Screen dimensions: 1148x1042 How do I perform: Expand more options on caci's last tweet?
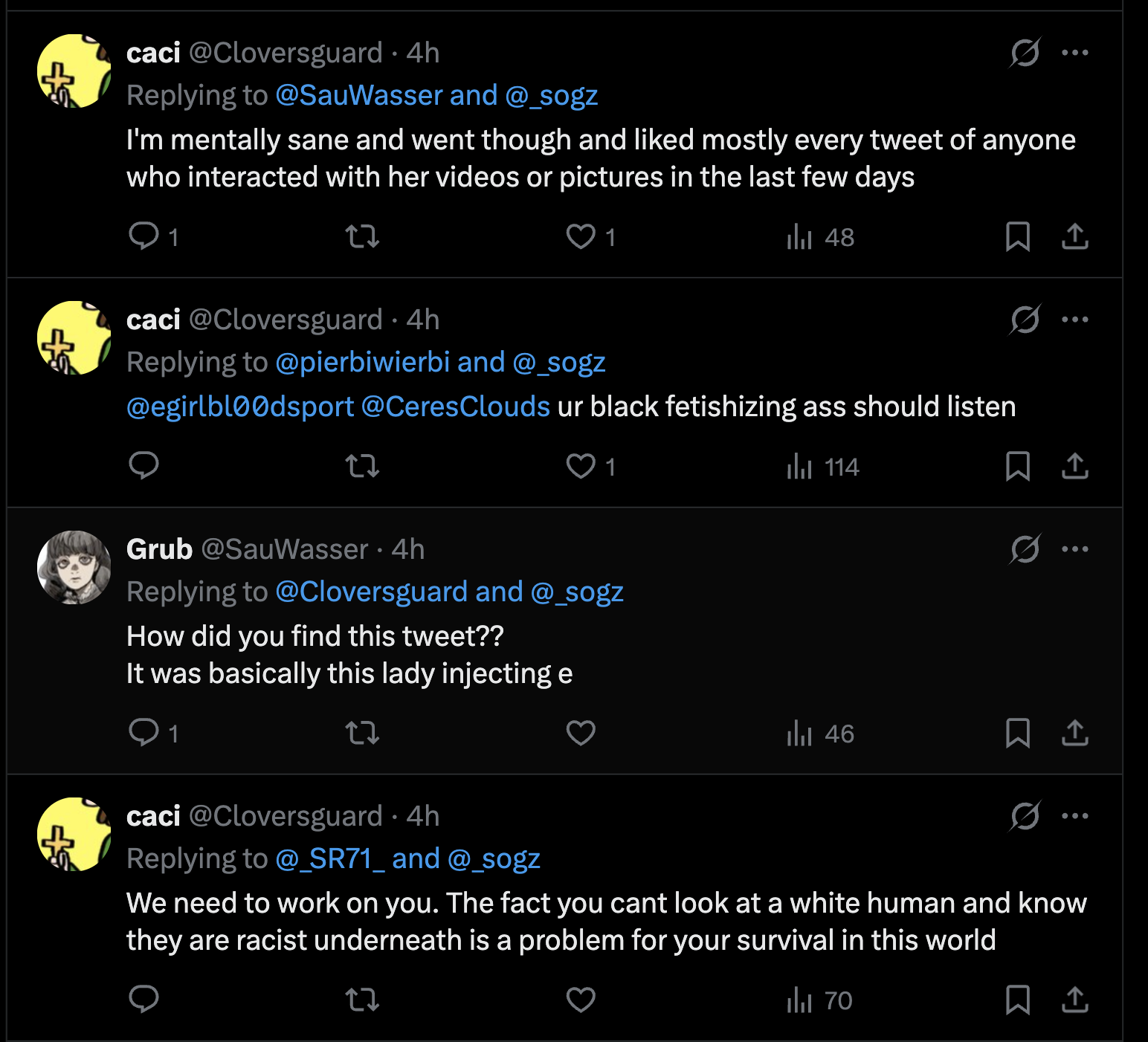tap(1075, 816)
